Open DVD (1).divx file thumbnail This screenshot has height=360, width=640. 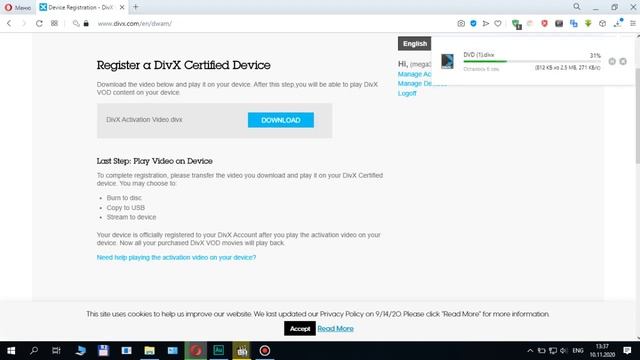447,61
